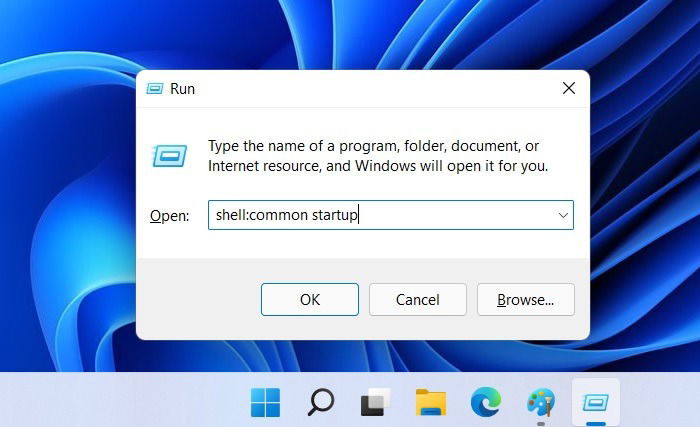
Task: Click OK to run the command
Action: click(x=310, y=299)
